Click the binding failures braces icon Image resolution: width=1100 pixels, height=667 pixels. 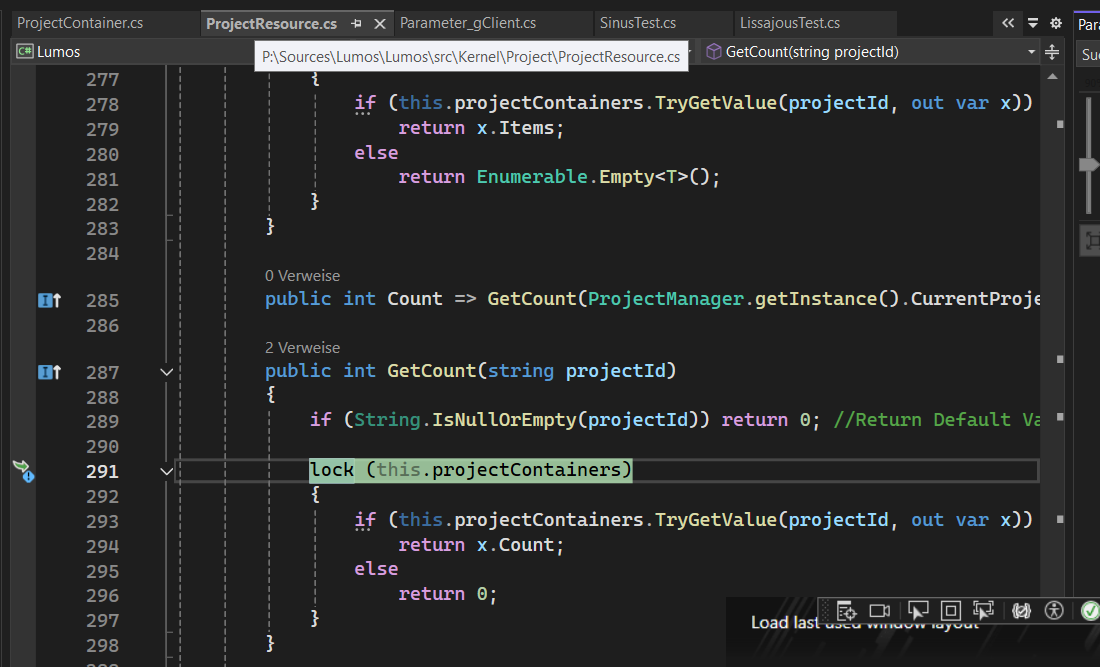pos(1021,611)
